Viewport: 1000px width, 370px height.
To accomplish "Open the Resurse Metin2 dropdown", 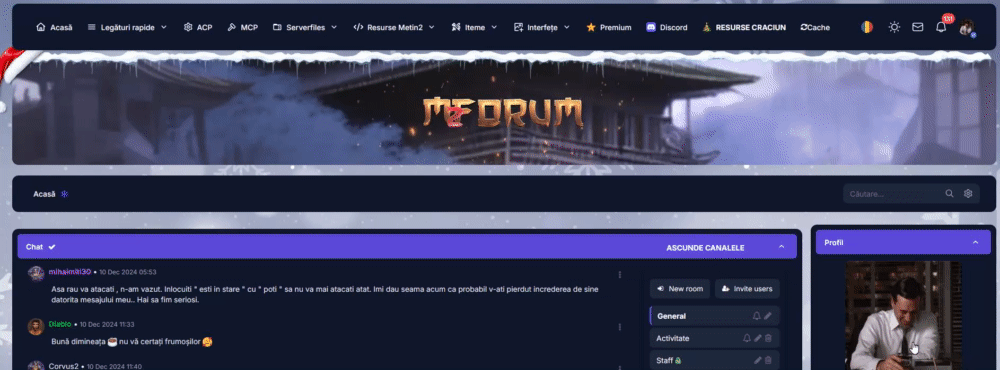I will point(393,27).
